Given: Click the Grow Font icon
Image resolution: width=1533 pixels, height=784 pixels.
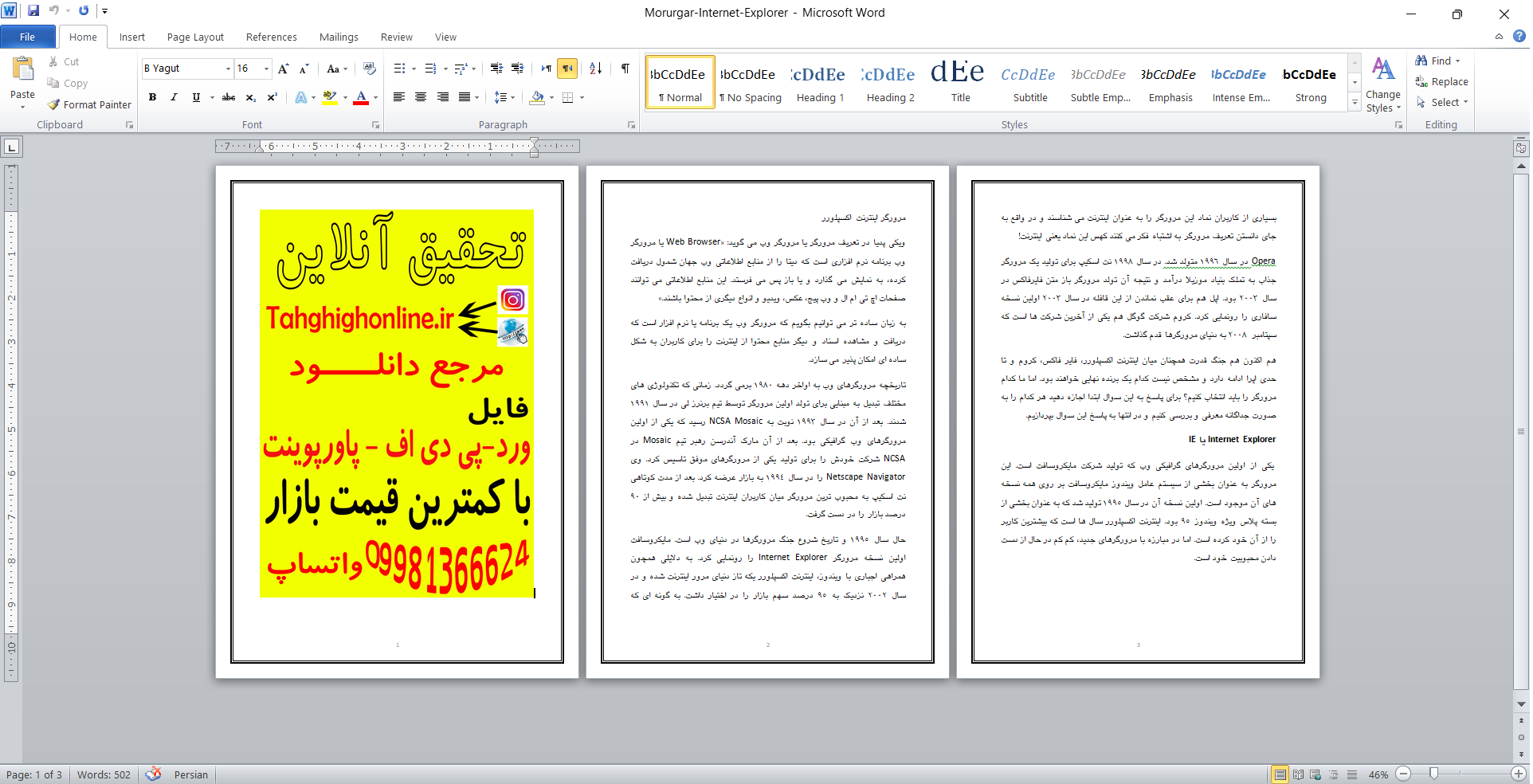Looking at the screenshot, I should (283, 69).
